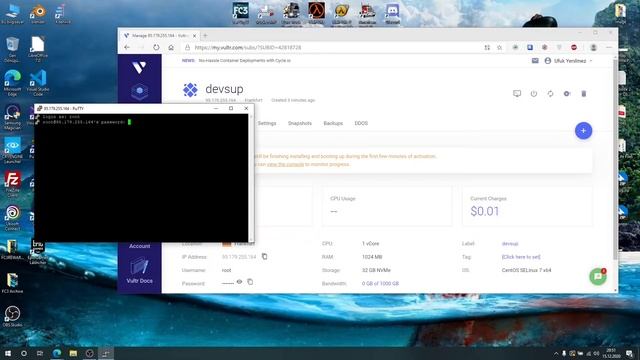Click the browser back arrow

pyautogui.click(x=127, y=47)
